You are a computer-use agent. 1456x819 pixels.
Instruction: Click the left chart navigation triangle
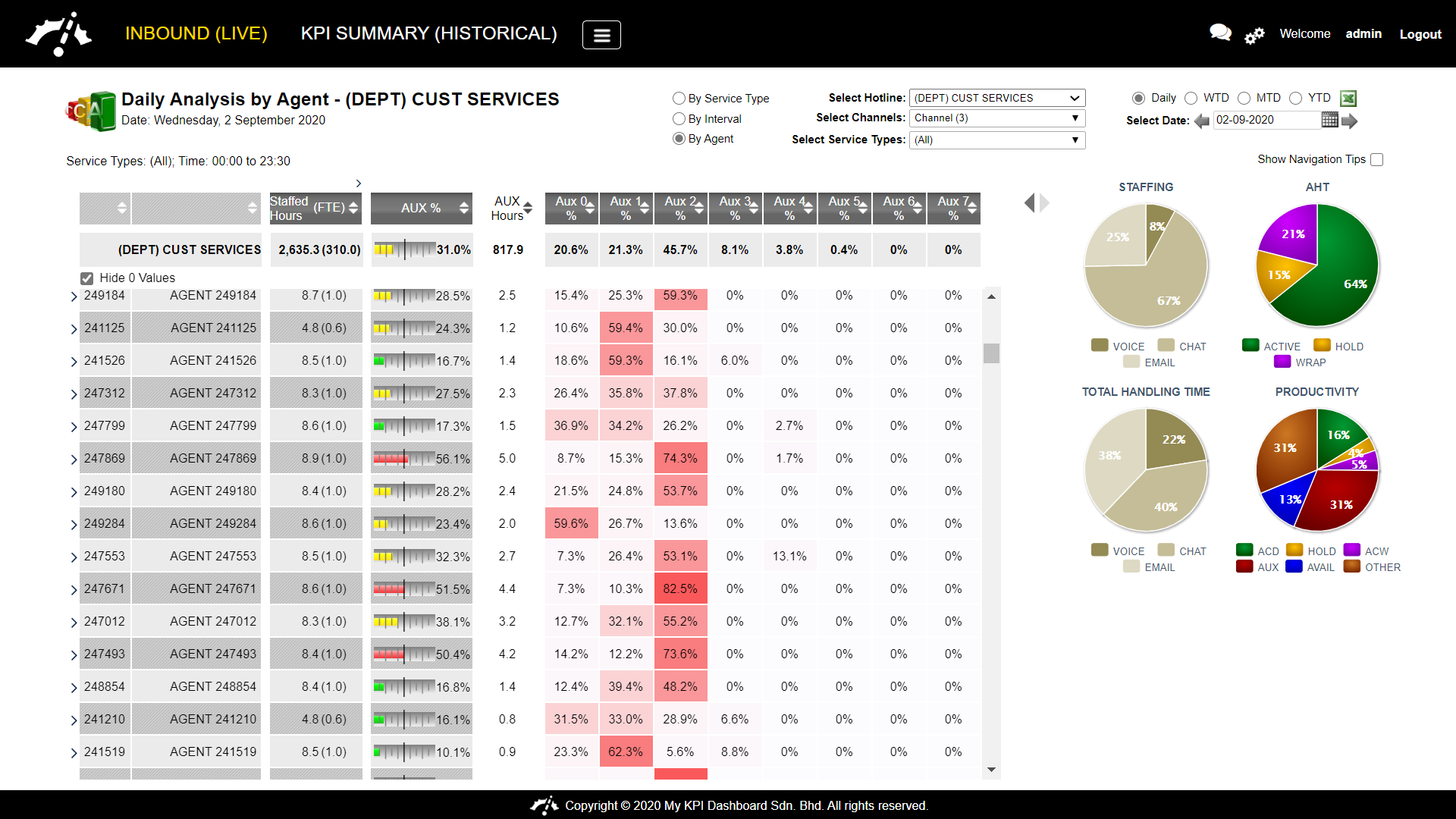pos(1029,202)
